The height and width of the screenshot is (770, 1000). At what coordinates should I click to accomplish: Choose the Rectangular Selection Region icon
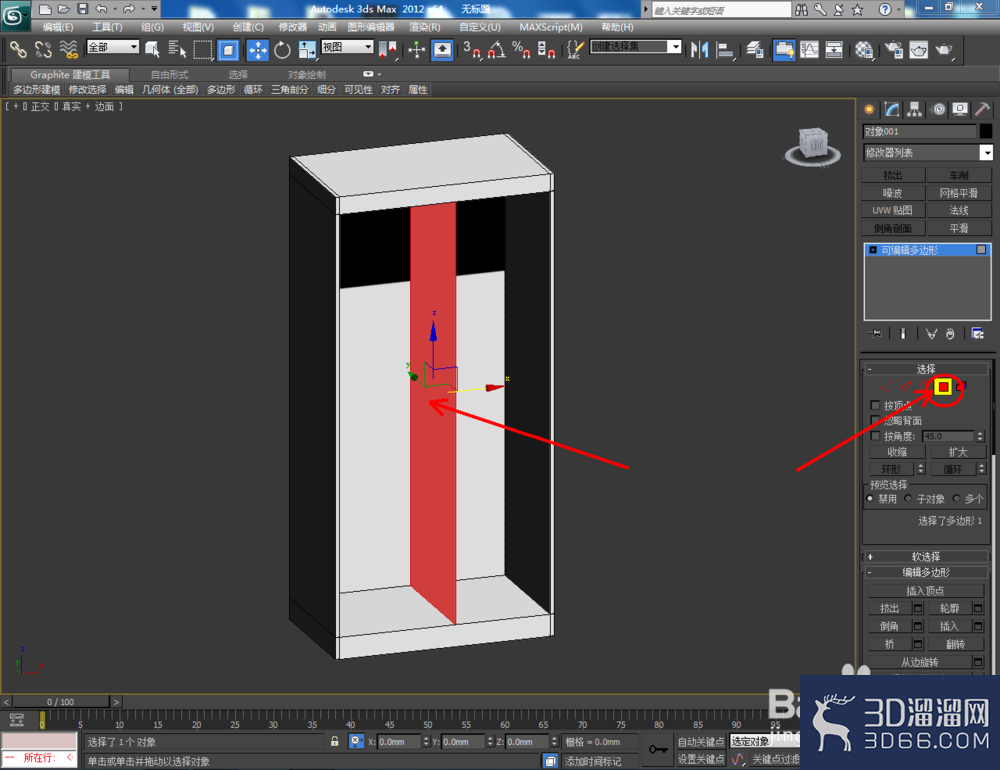[x=203, y=49]
